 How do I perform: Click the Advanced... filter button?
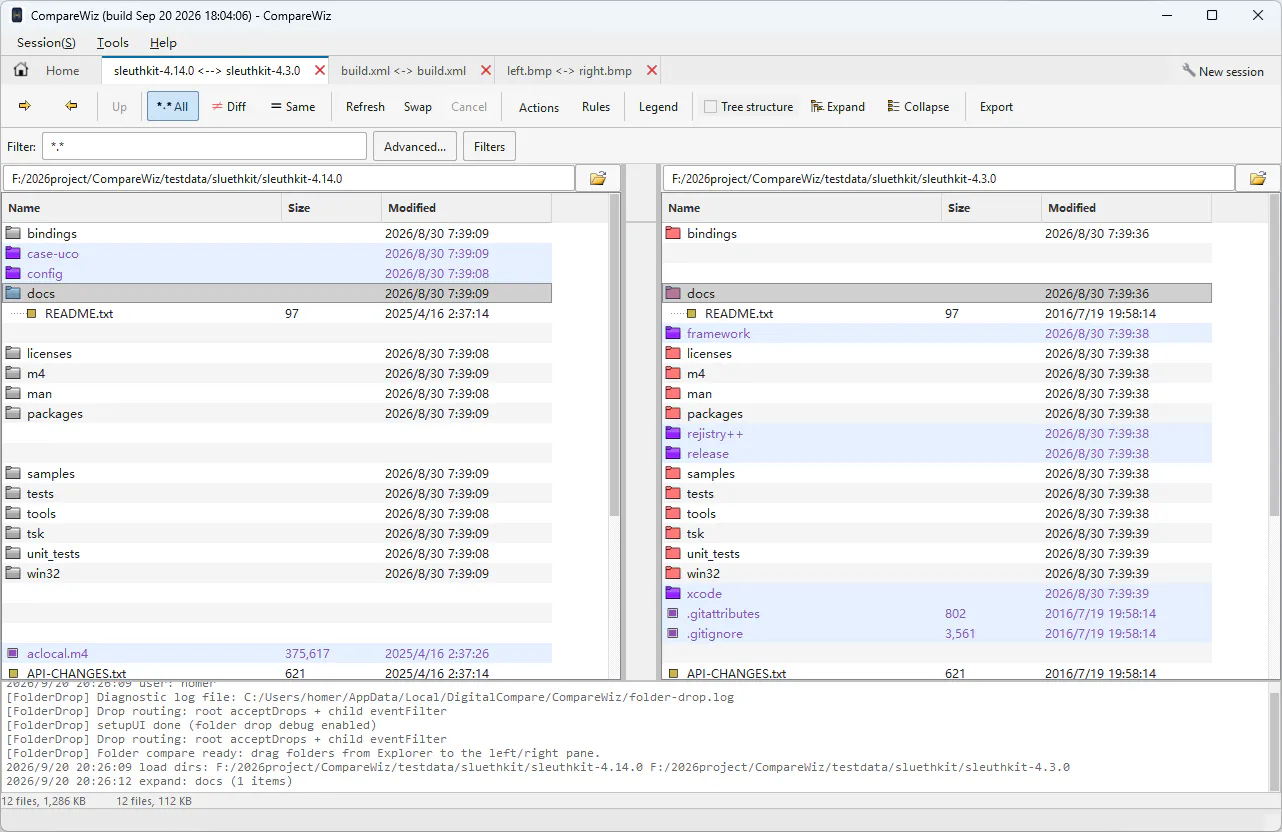pos(415,146)
